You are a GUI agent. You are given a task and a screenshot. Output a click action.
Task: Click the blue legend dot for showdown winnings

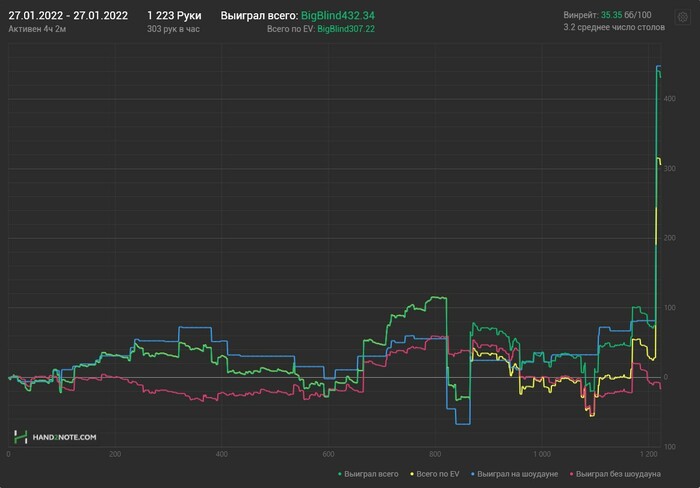click(473, 474)
